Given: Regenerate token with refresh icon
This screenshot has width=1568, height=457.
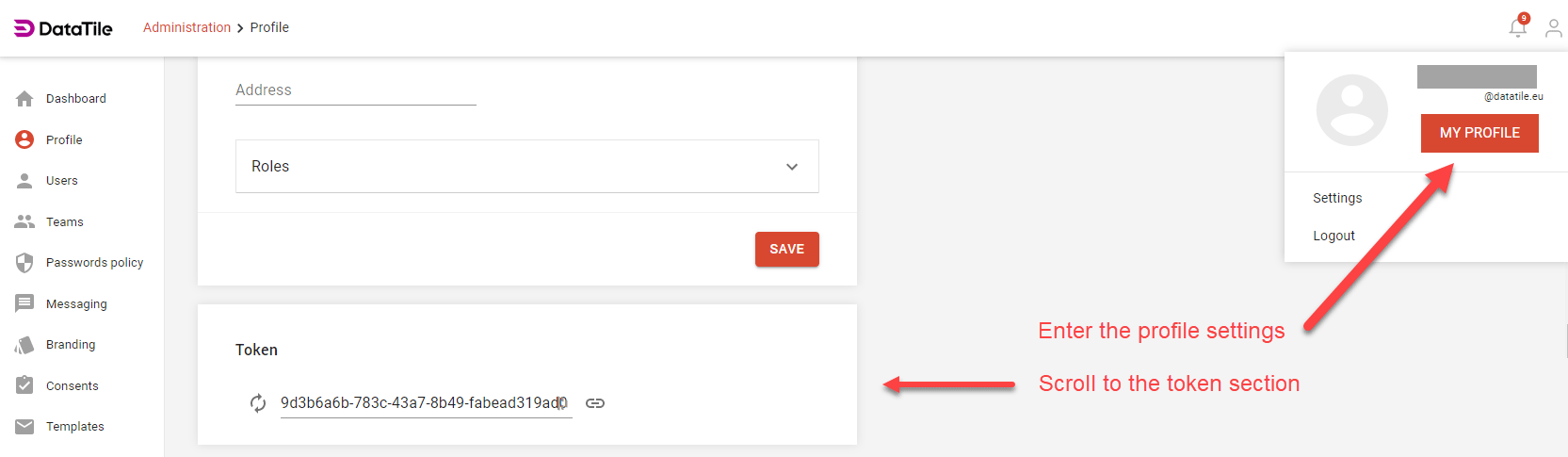Looking at the screenshot, I should pyautogui.click(x=258, y=403).
